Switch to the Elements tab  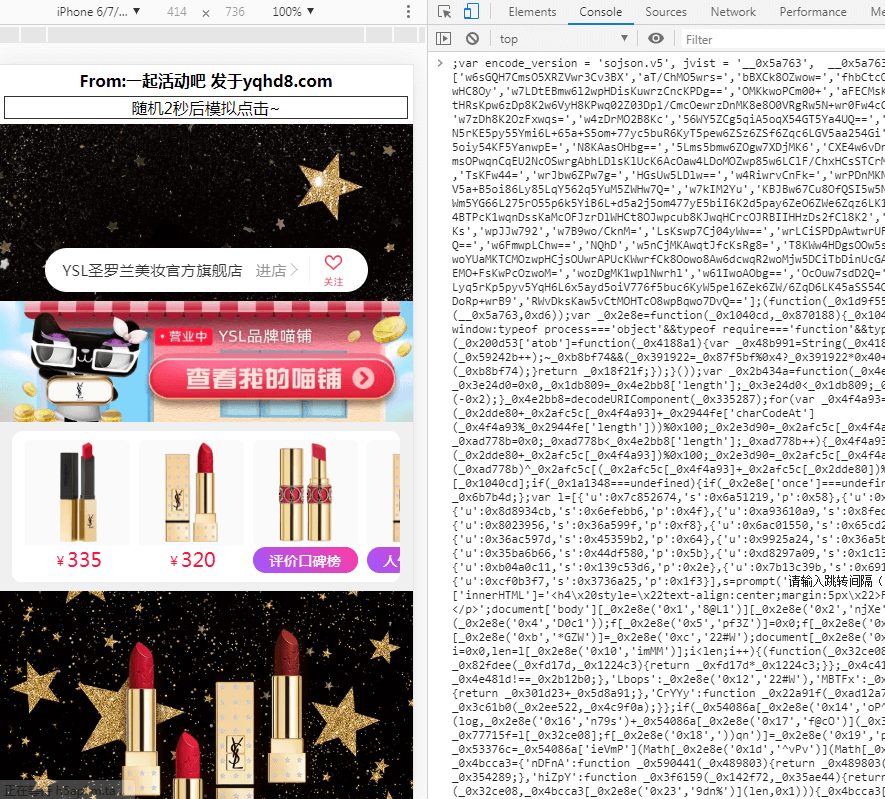(532, 12)
